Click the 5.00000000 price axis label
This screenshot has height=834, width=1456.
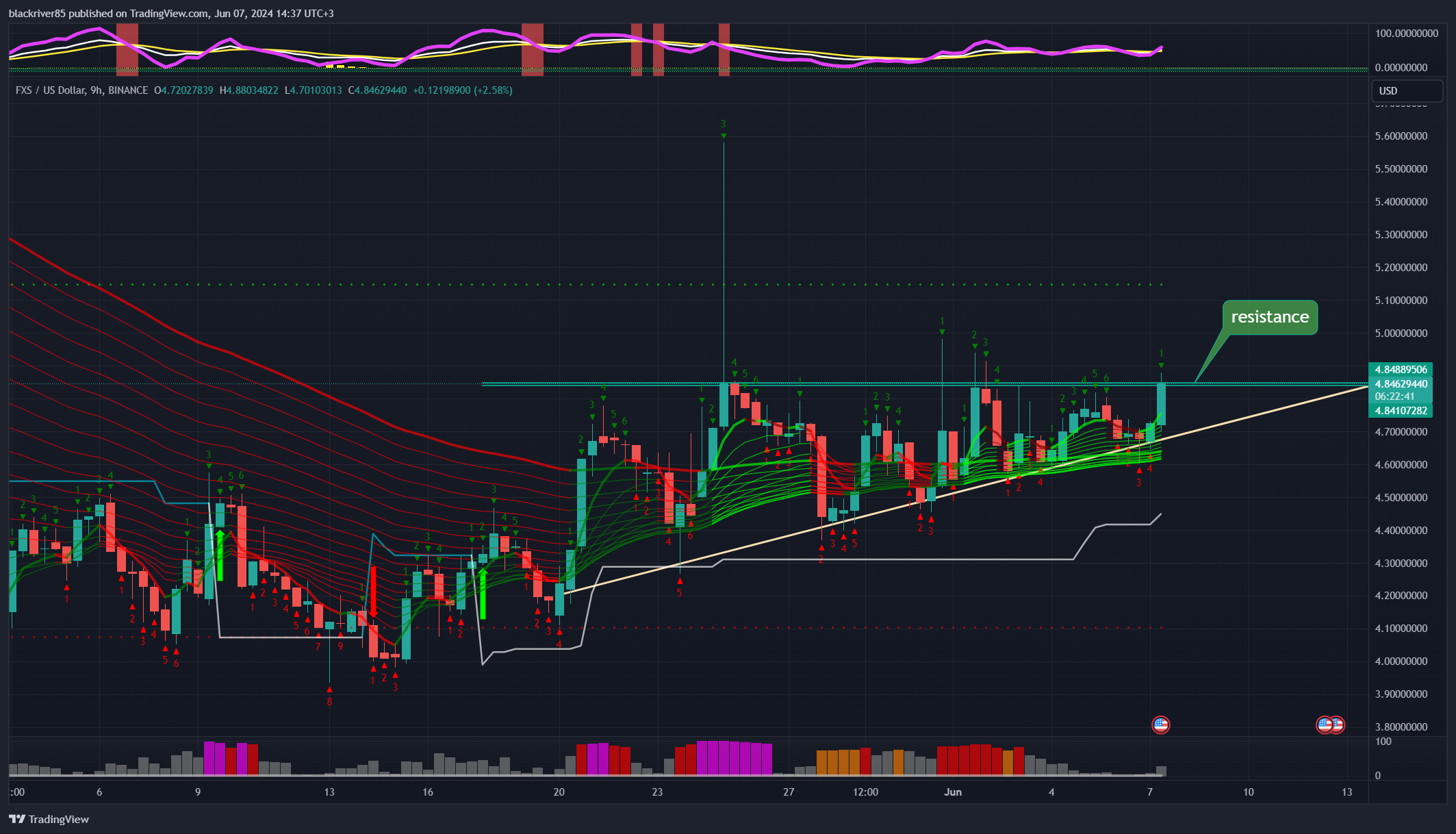pos(1401,333)
